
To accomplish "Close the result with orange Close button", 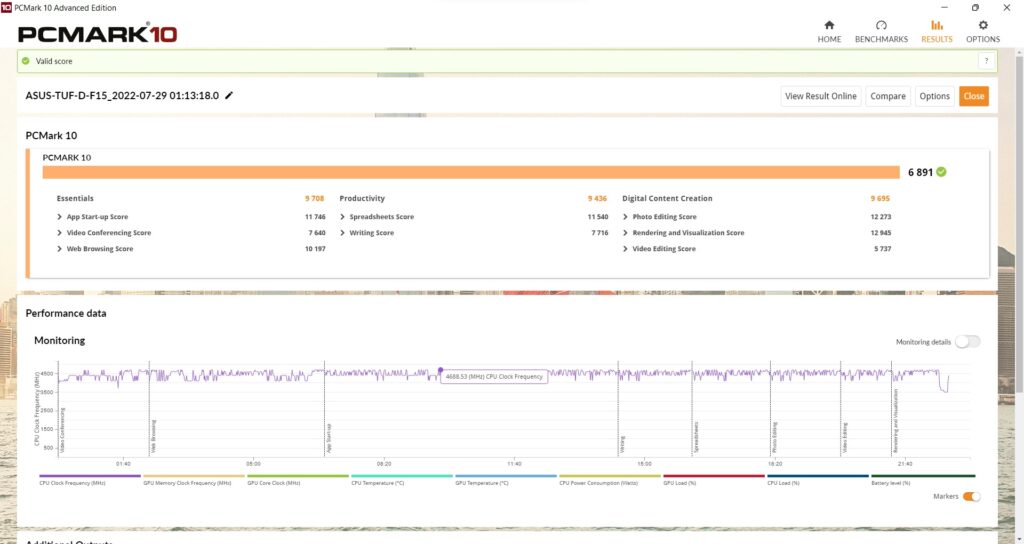I will [x=973, y=96].
